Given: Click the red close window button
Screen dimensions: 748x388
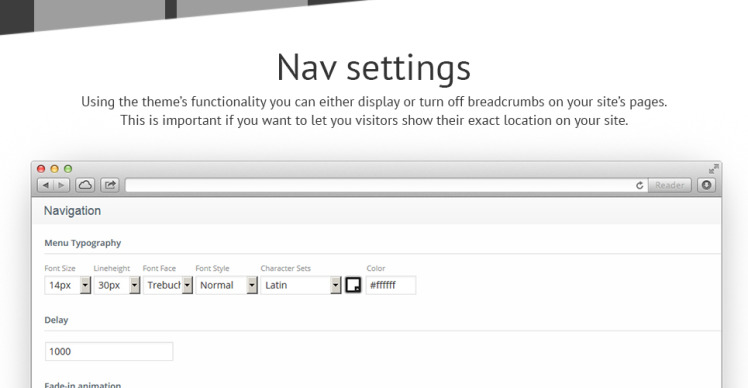Looking at the screenshot, I should [x=41, y=168].
